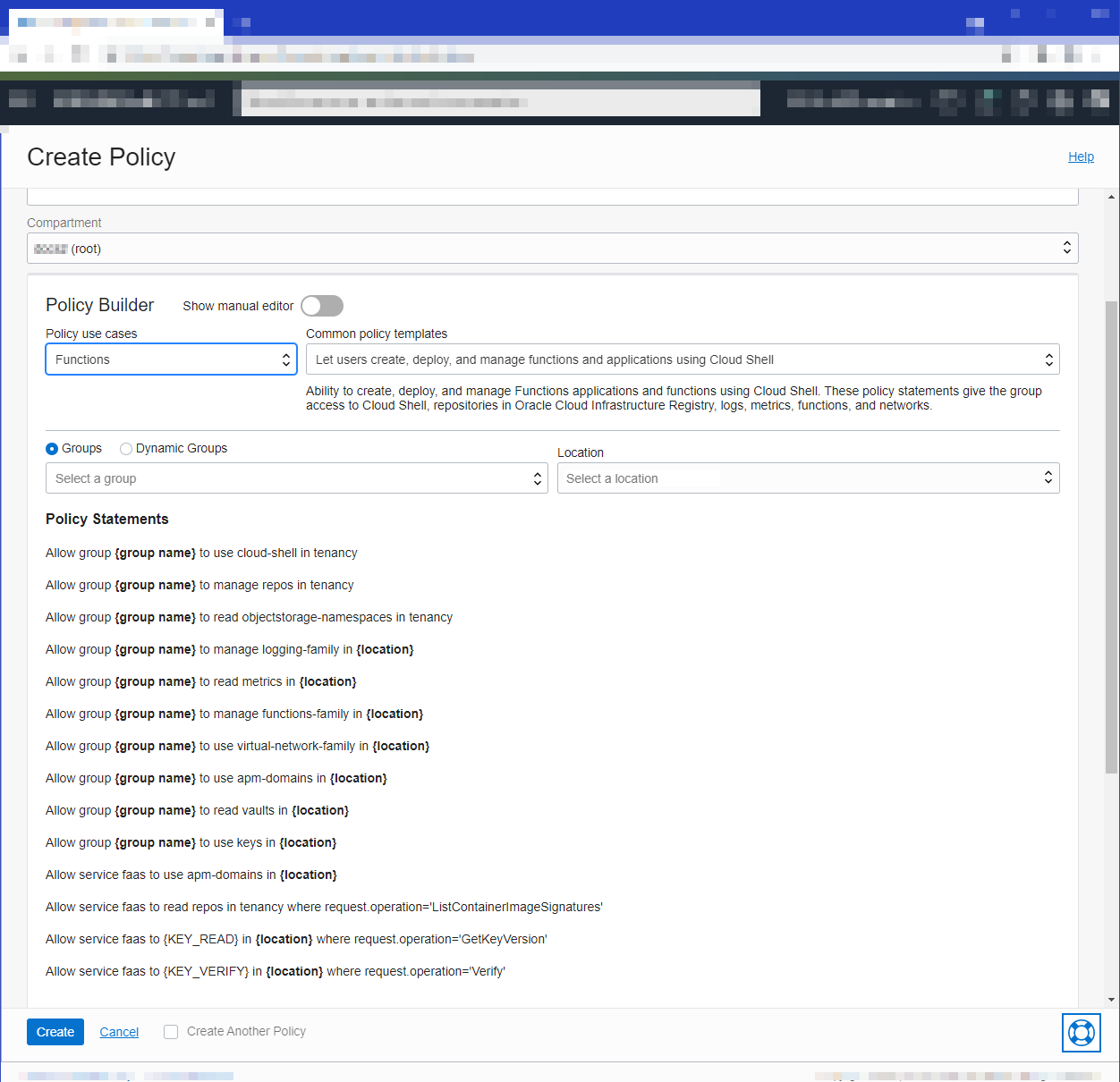Screen dimensions: 1120x1082
Task: Check the Create Another Policy checkbox
Action: coord(170,1031)
